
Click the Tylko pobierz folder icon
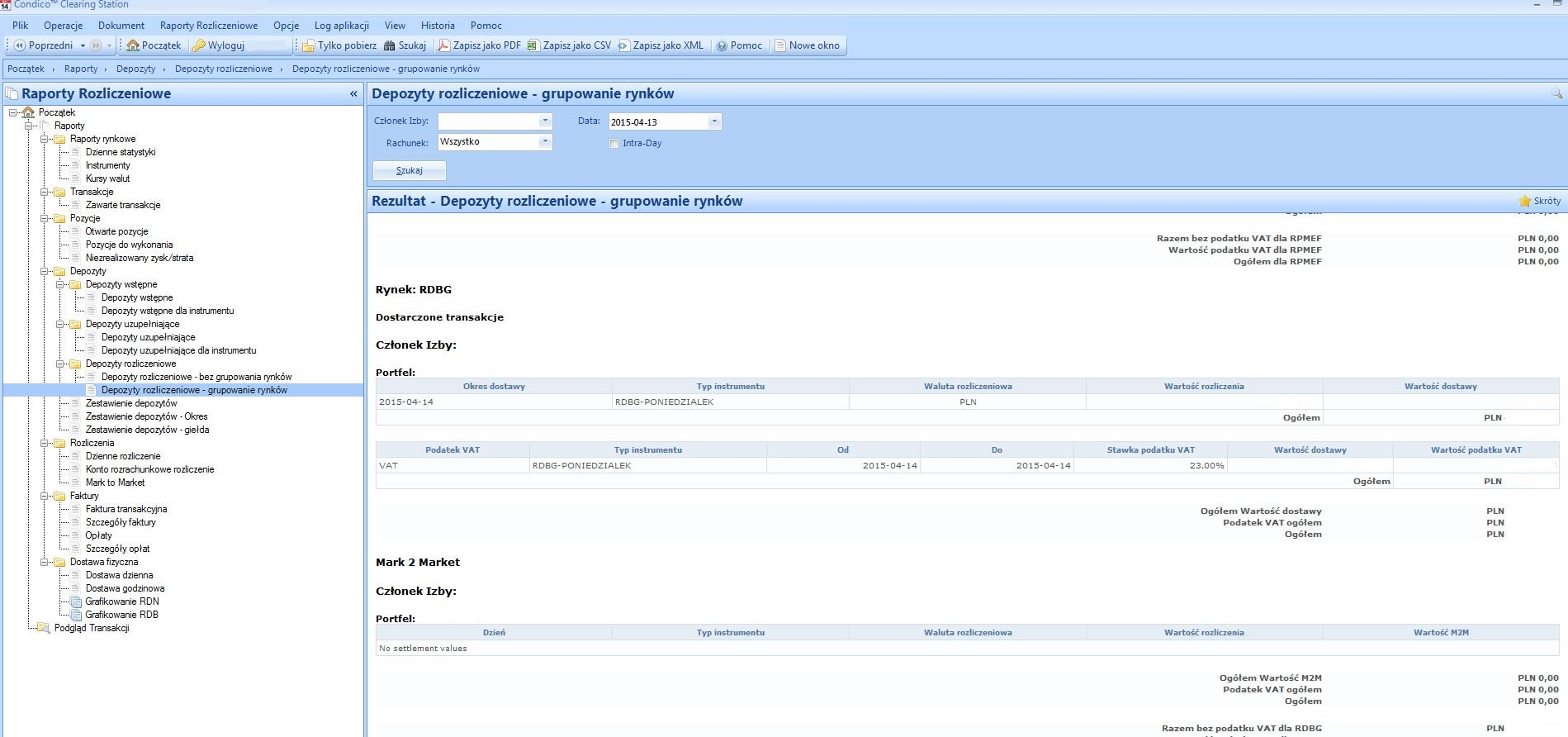[x=309, y=45]
